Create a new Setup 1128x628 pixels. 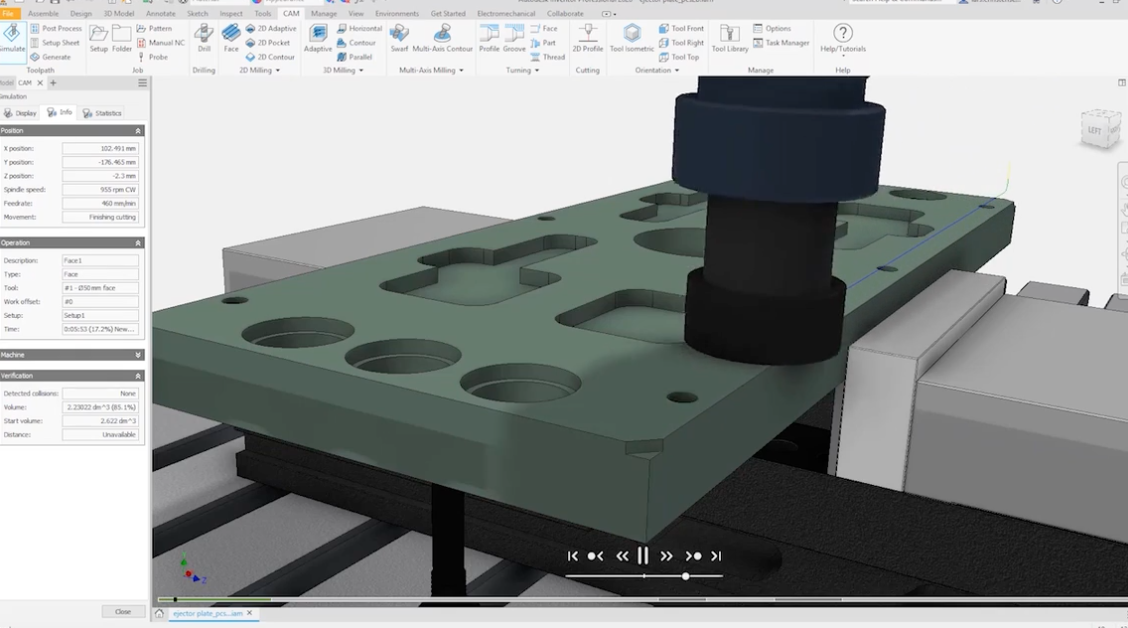pos(99,38)
